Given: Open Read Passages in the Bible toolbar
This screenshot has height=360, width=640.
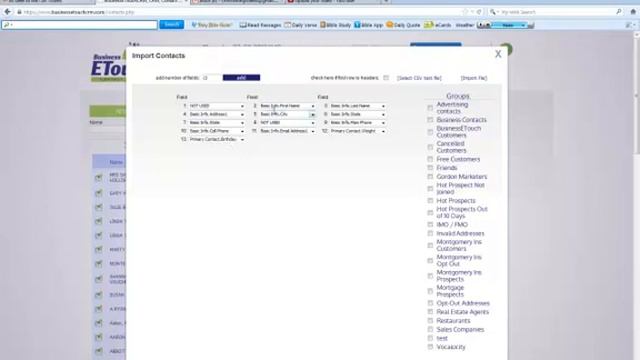Looking at the screenshot, I should coord(260,25).
